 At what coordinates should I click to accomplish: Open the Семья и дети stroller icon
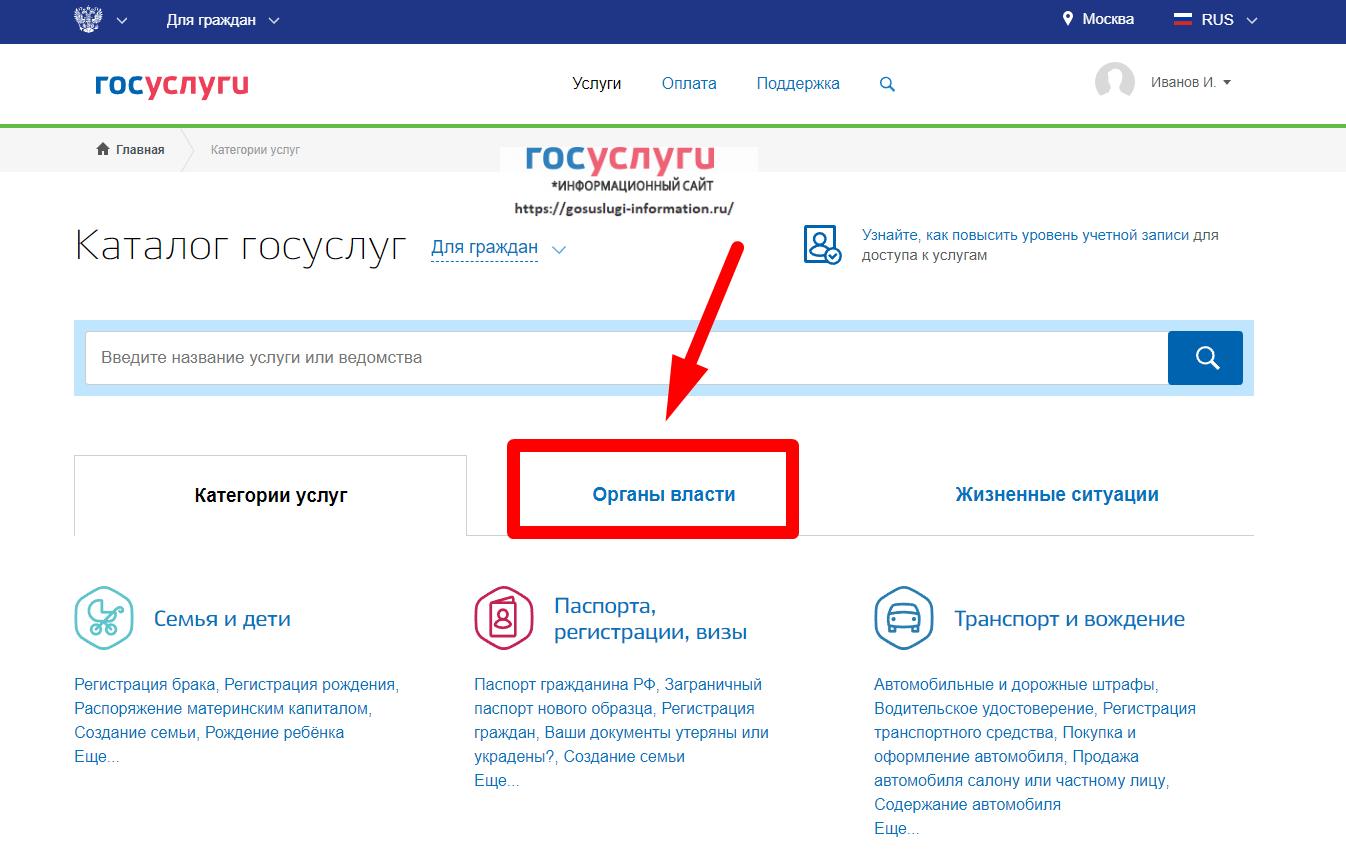point(104,619)
